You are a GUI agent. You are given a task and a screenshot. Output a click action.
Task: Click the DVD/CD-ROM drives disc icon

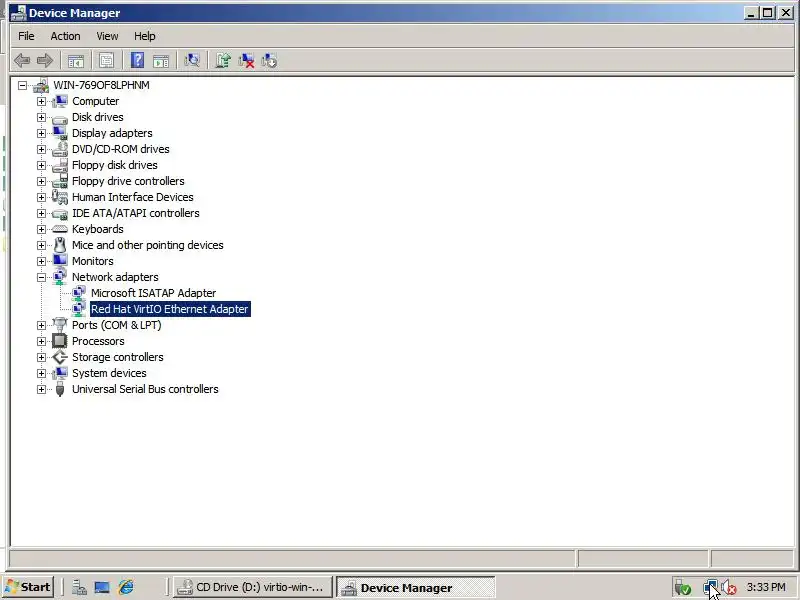click(x=60, y=149)
